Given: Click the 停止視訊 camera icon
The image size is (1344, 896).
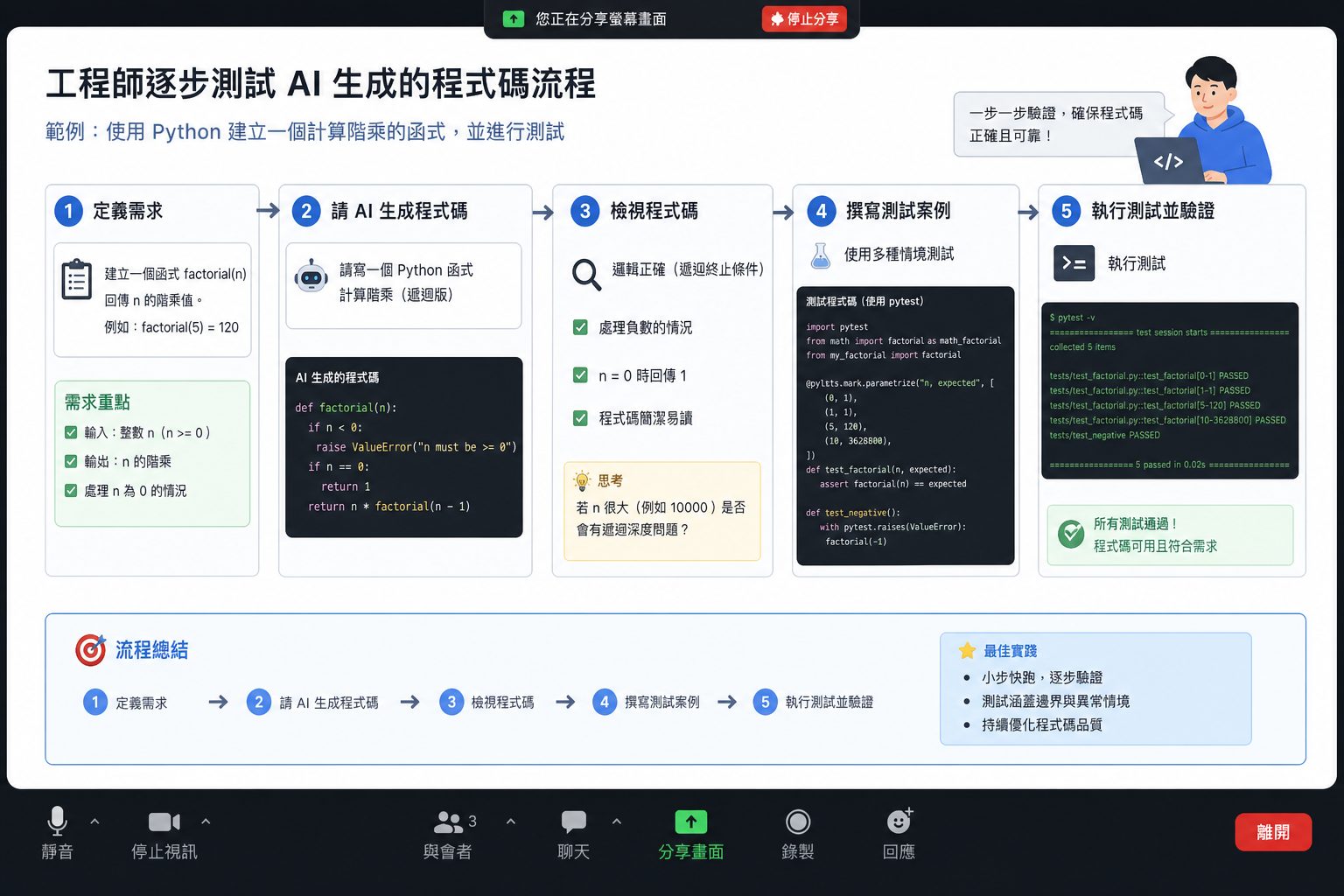Looking at the screenshot, I should point(164,822).
